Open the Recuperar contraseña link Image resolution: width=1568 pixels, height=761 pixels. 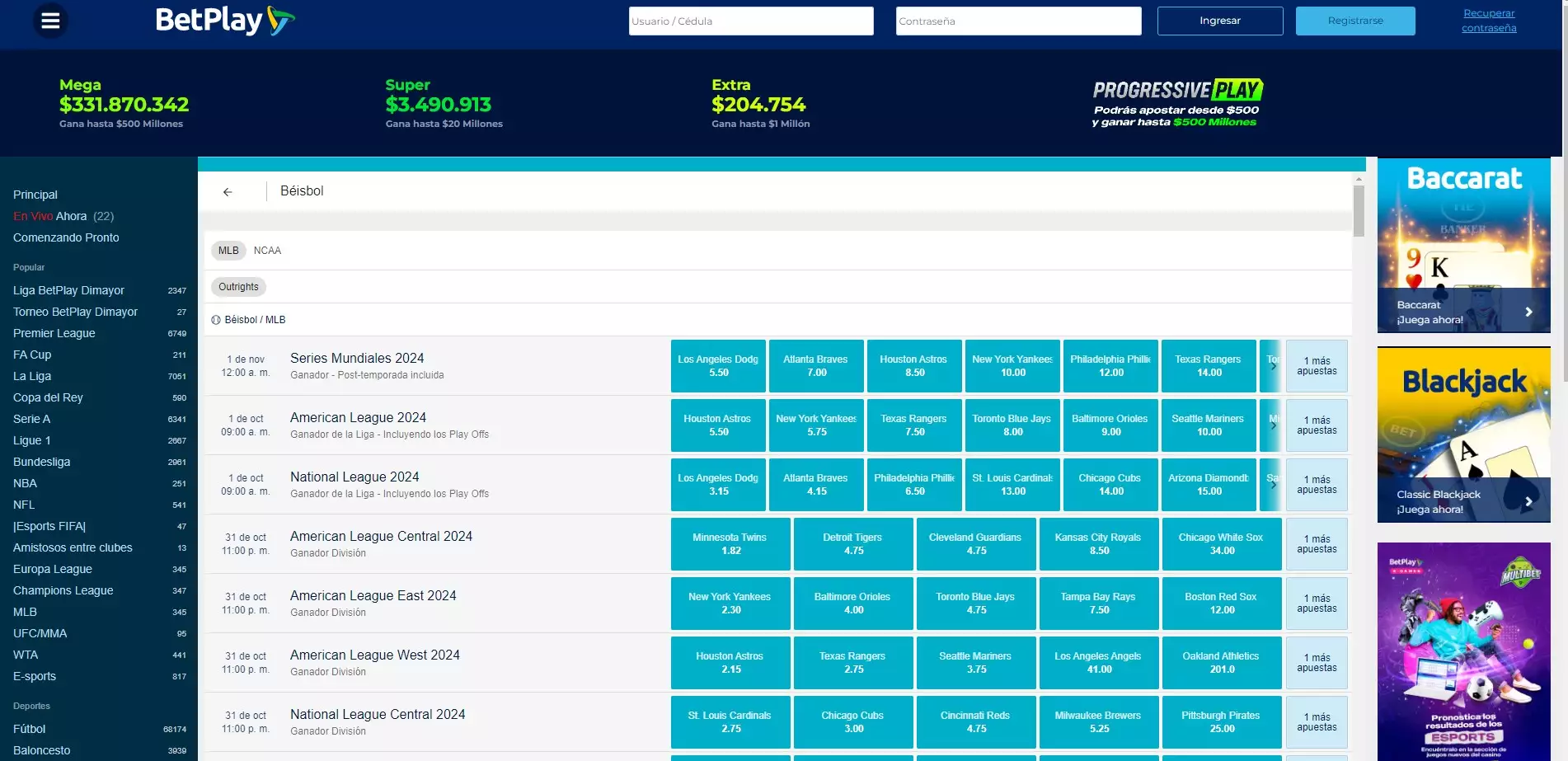pos(1488,21)
